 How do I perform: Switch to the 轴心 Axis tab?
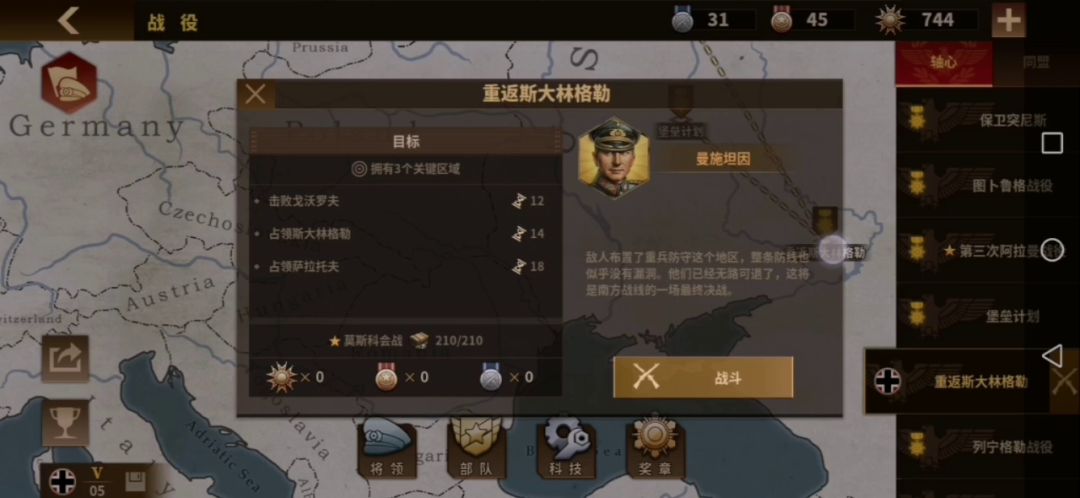click(x=944, y=63)
